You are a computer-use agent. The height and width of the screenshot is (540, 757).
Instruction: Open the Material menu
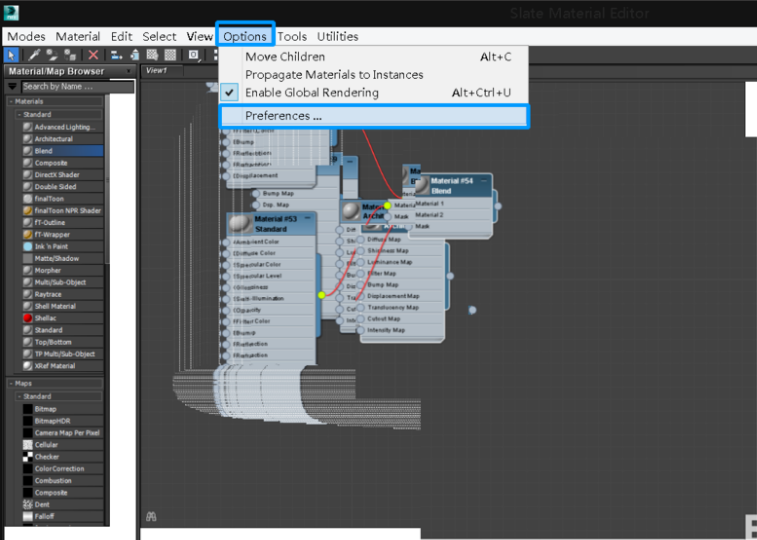click(x=78, y=37)
